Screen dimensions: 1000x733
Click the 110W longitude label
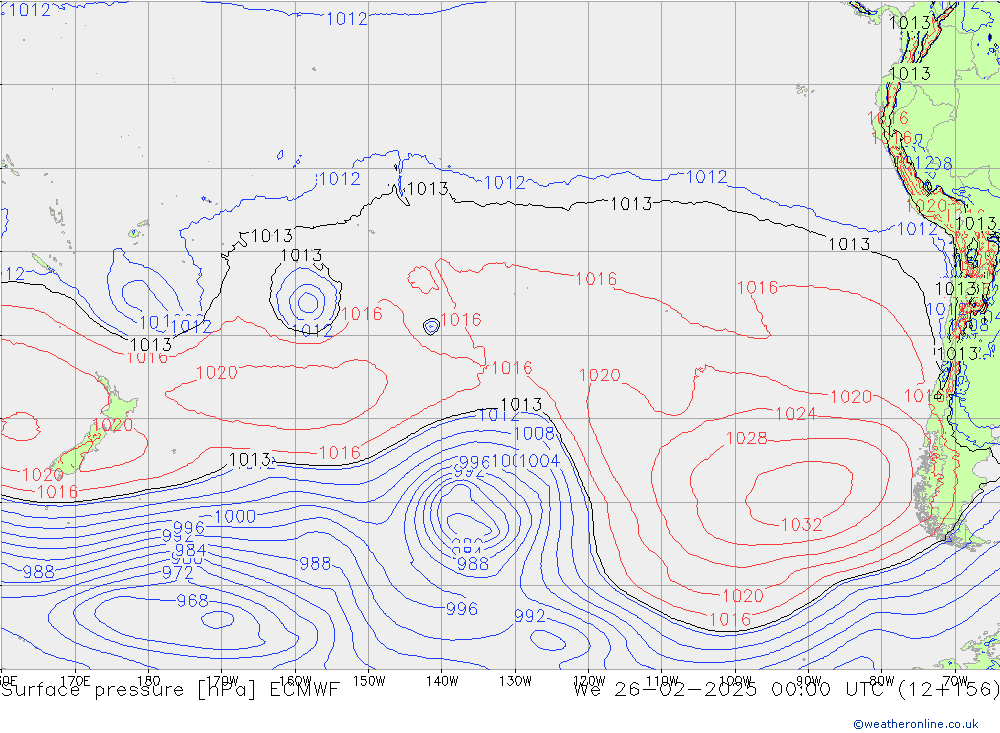(x=662, y=681)
